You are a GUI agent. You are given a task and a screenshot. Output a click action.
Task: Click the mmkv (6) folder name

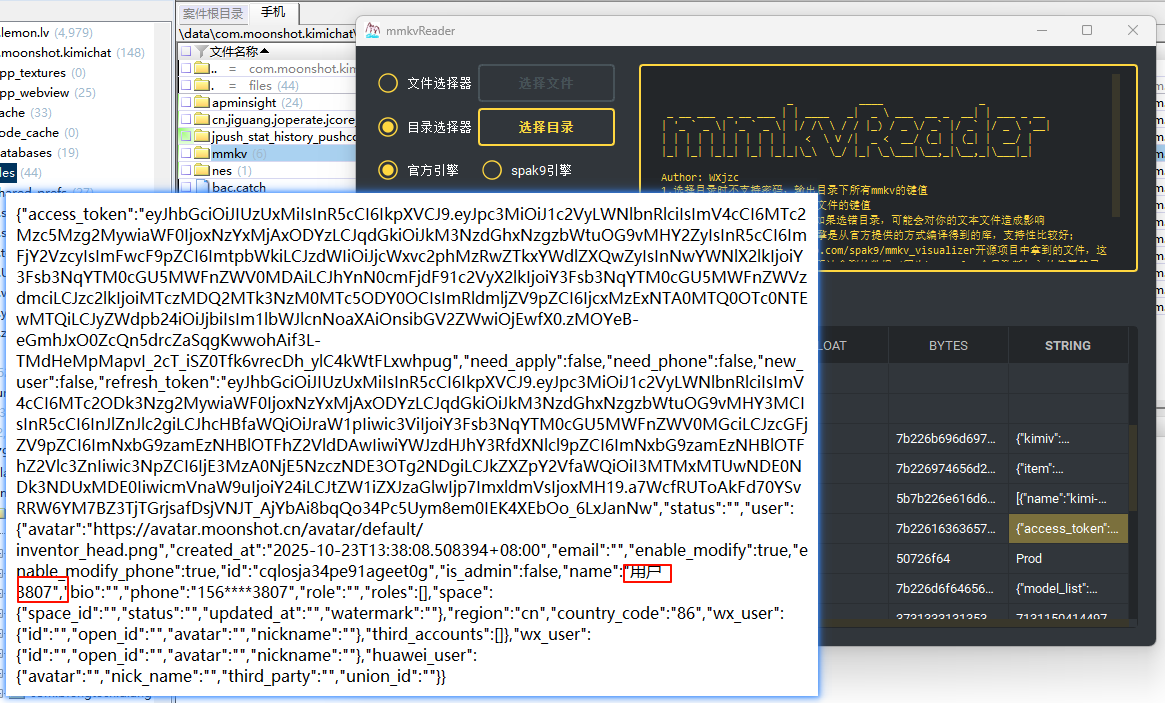238,153
